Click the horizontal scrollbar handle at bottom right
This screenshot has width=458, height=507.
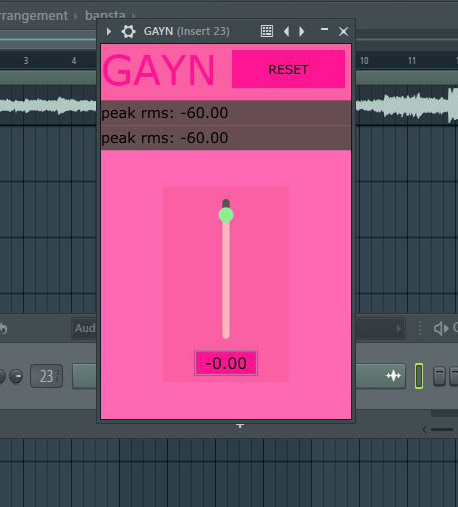pyautogui.click(x=442, y=429)
